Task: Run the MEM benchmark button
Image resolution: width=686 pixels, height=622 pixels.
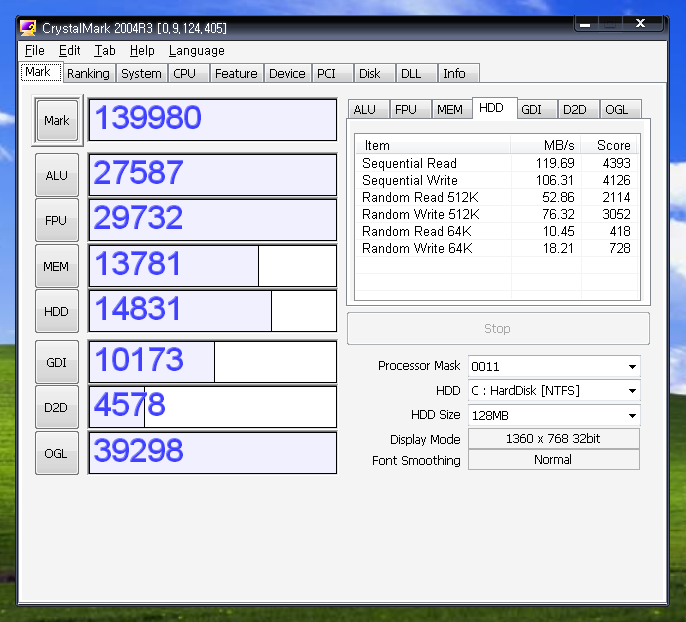Action: 57,266
